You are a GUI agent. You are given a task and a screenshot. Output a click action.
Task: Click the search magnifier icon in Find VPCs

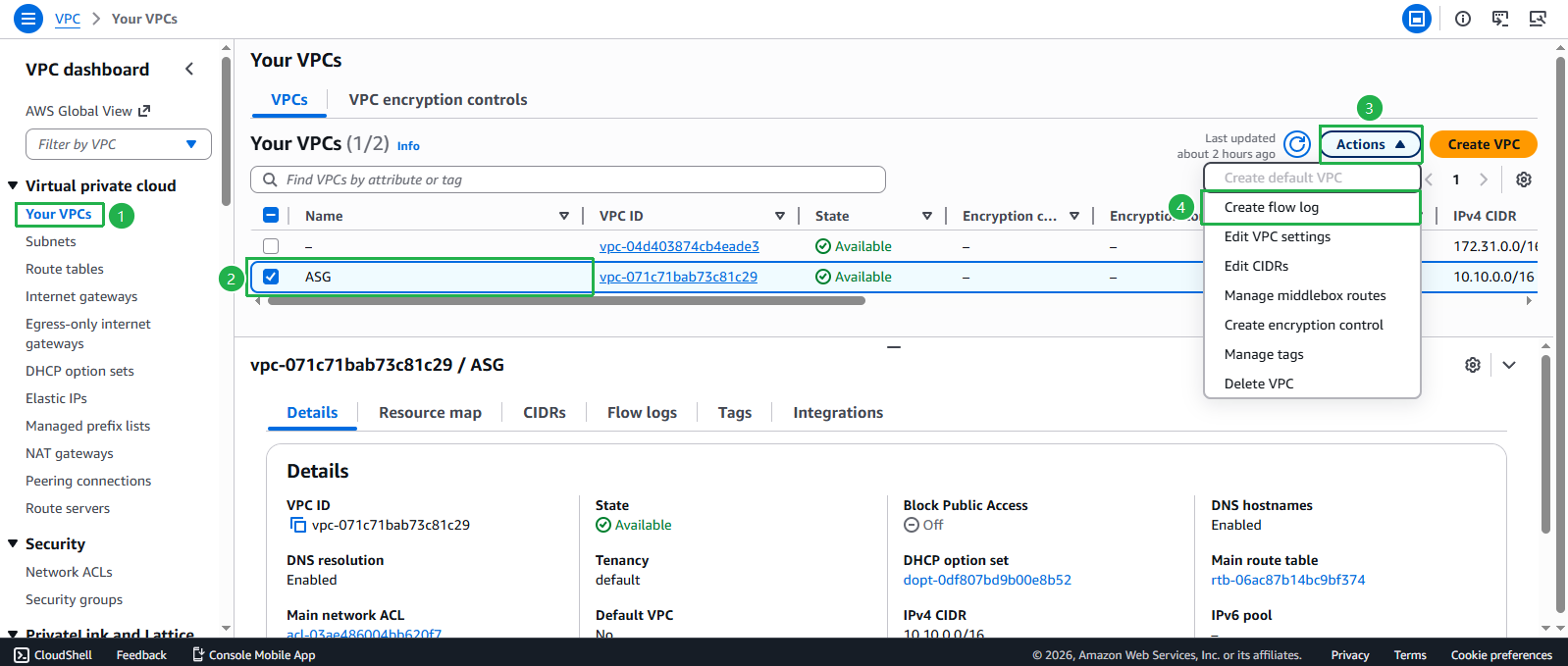tap(270, 179)
